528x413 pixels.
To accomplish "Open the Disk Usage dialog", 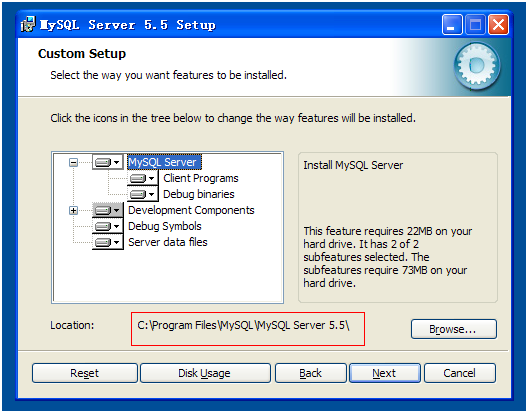I will 205,373.
